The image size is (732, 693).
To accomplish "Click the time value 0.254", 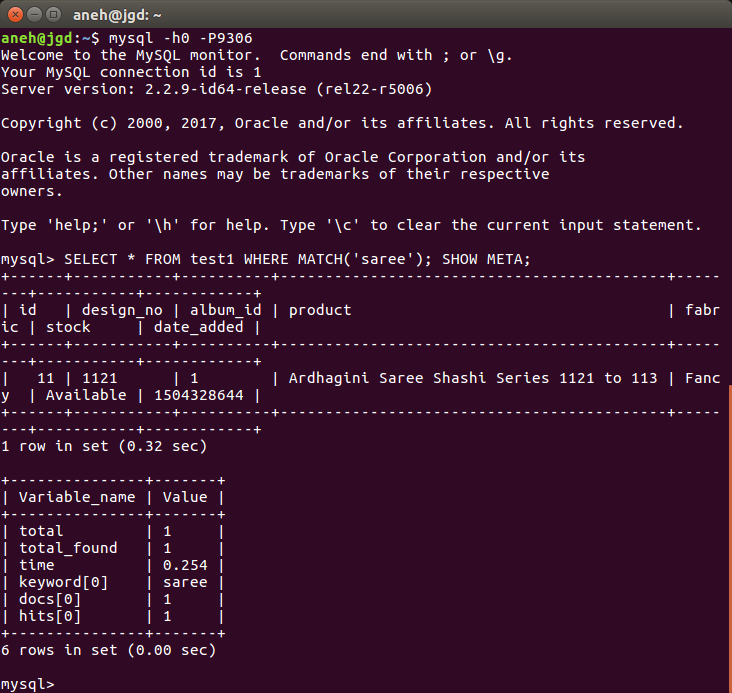I will point(185,565).
